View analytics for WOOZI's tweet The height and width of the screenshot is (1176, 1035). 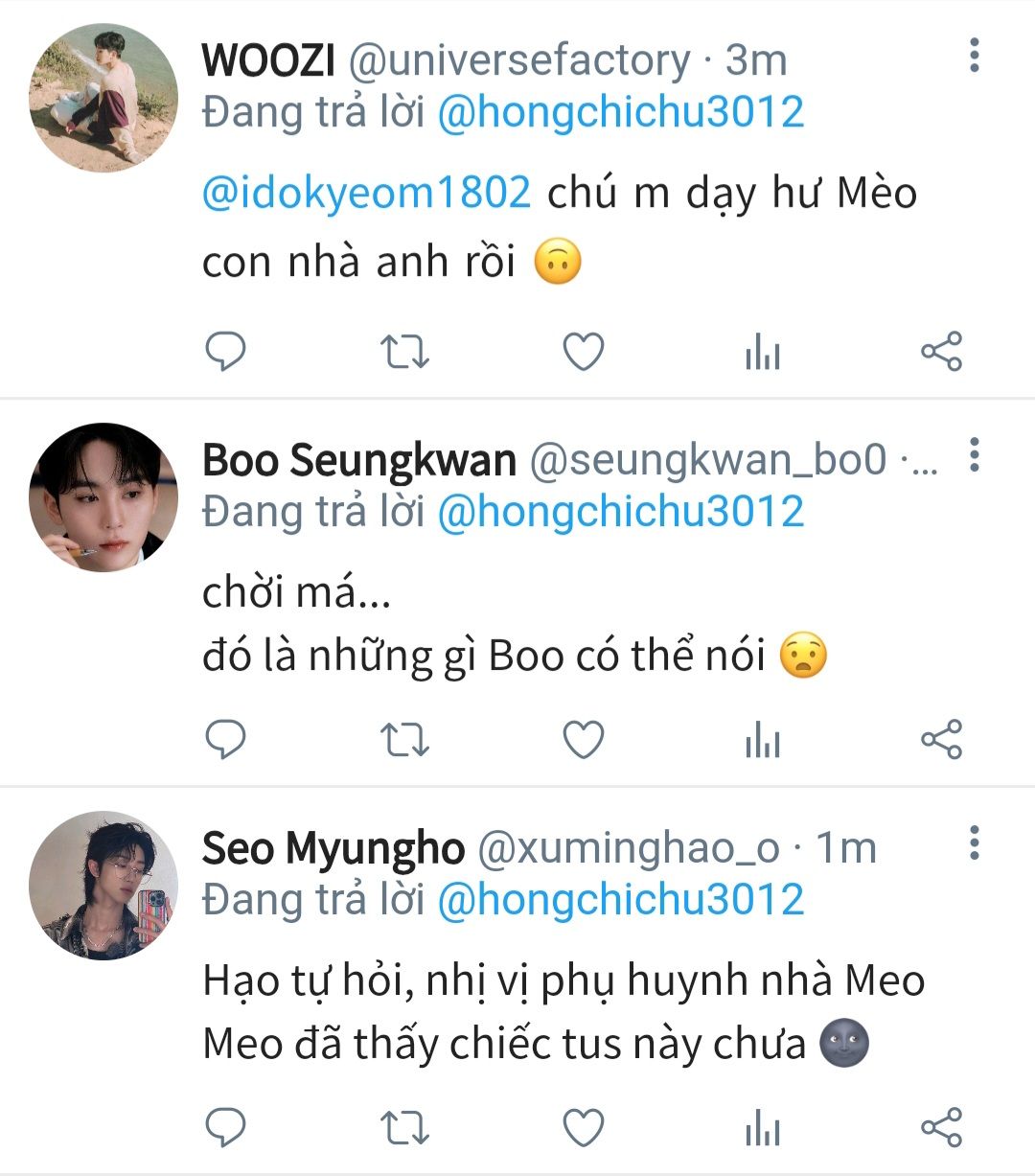coord(762,354)
